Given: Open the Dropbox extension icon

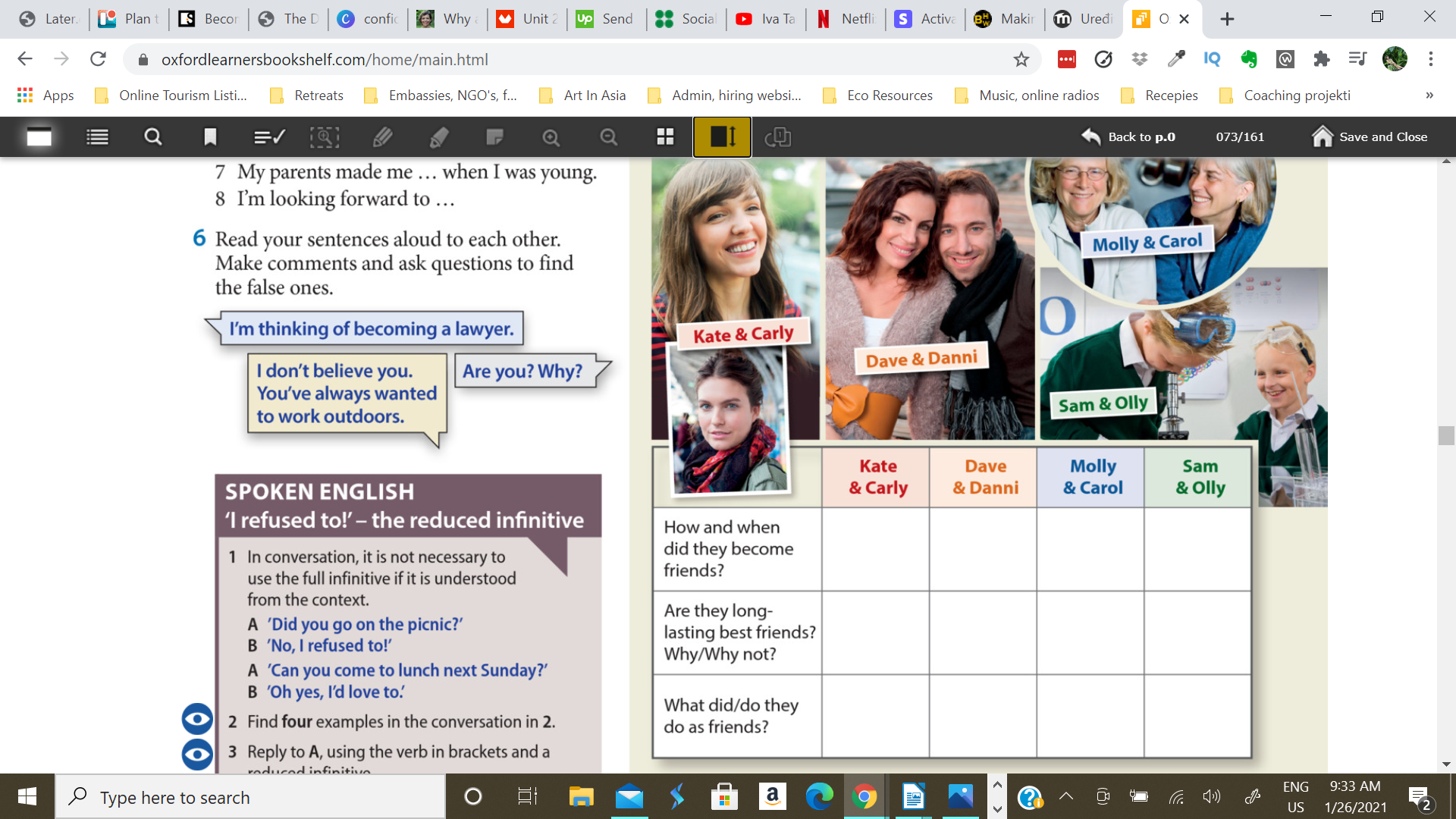Looking at the screenshot, I should pos(1140,59).
